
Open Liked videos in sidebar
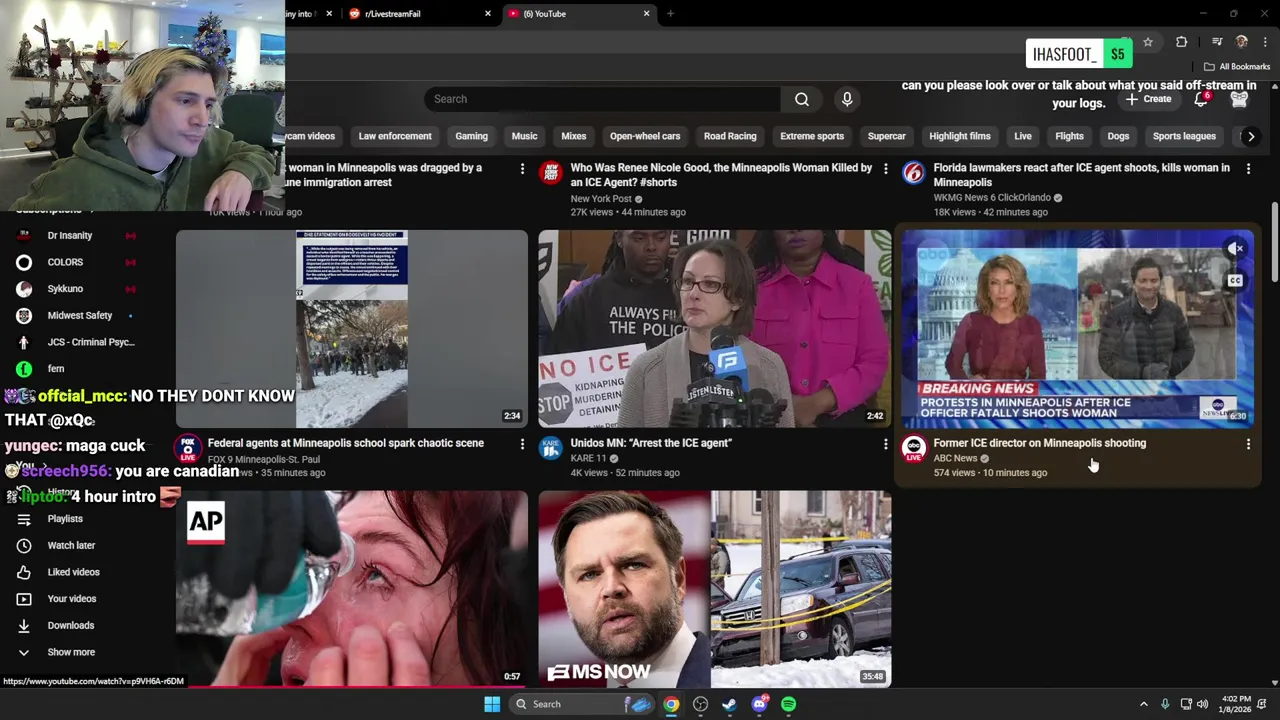tap(73, 572)
